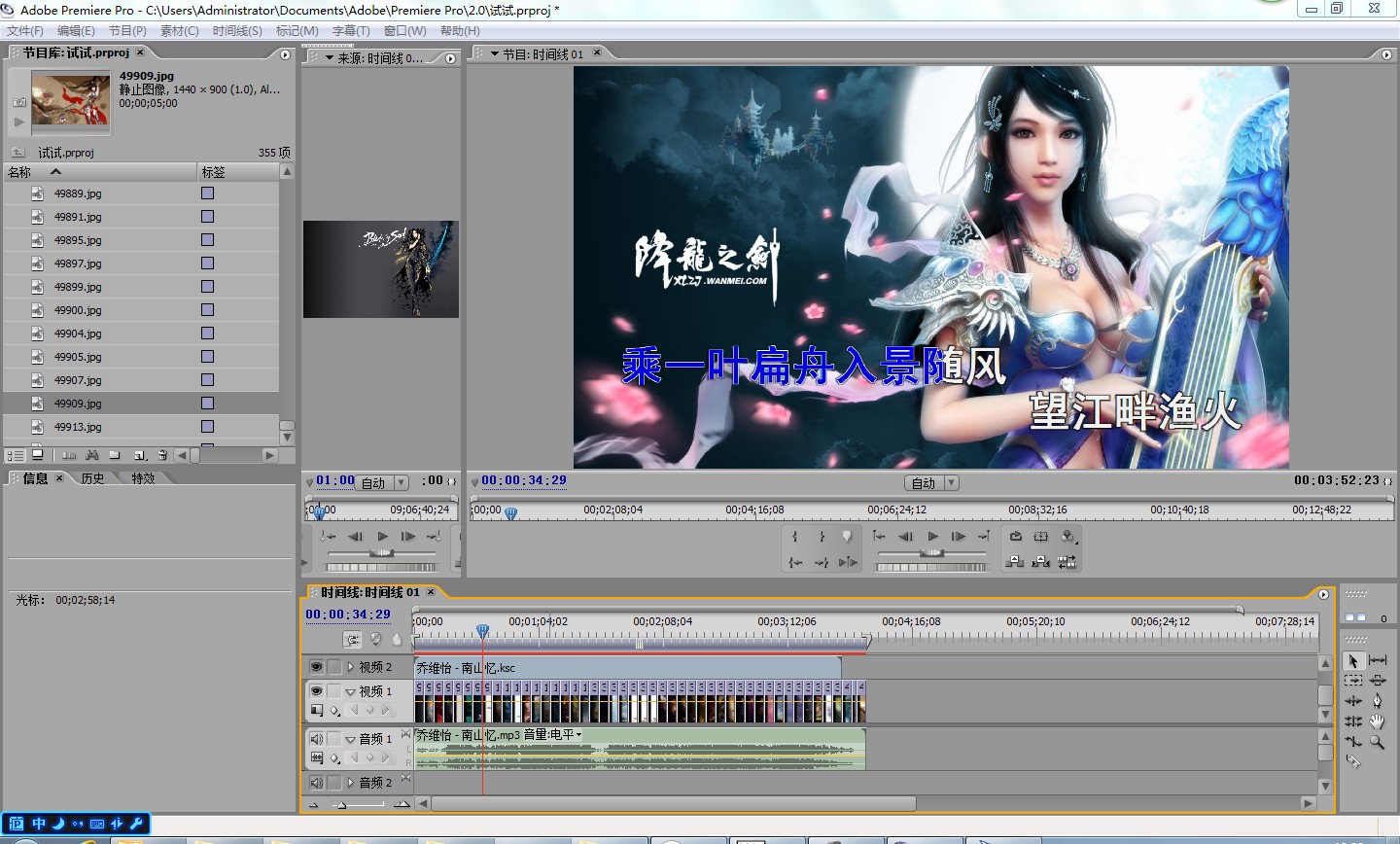The image size is (1400, 844).
Task: Switch project panel to List view
Action: click(16, 455)
